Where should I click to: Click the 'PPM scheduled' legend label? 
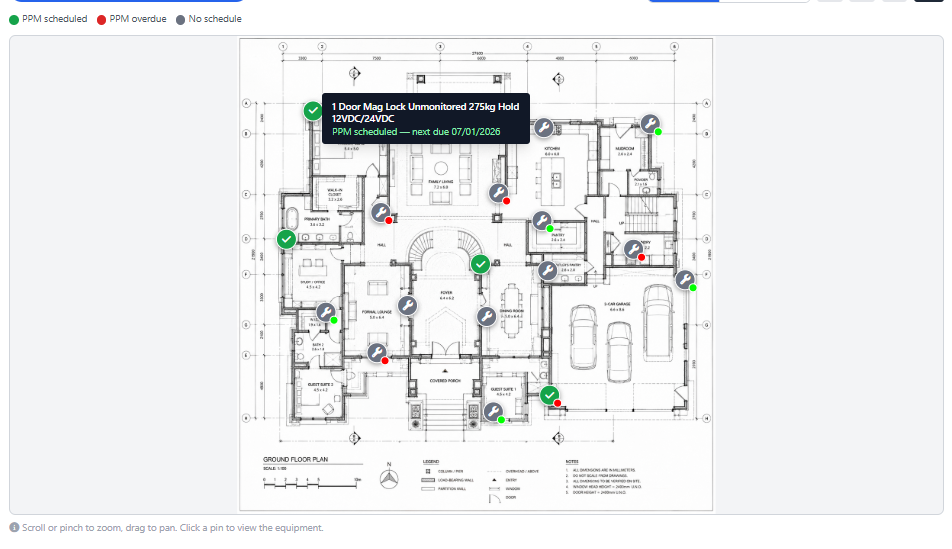[55, 19]
